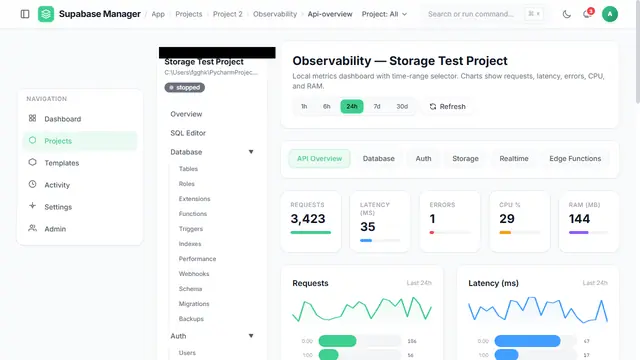Open the user avatar menu
This screenshot has height=360, width=640.
tap(610, 14)
